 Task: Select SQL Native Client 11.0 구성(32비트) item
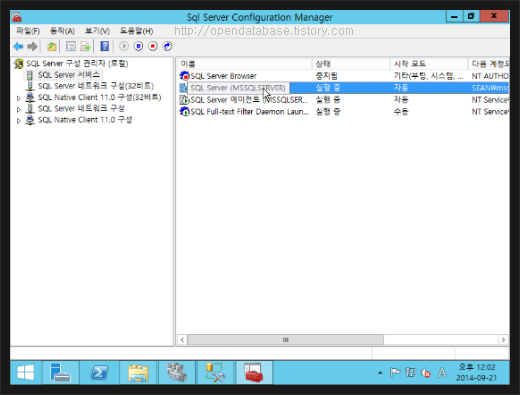(x=99, y=97)
